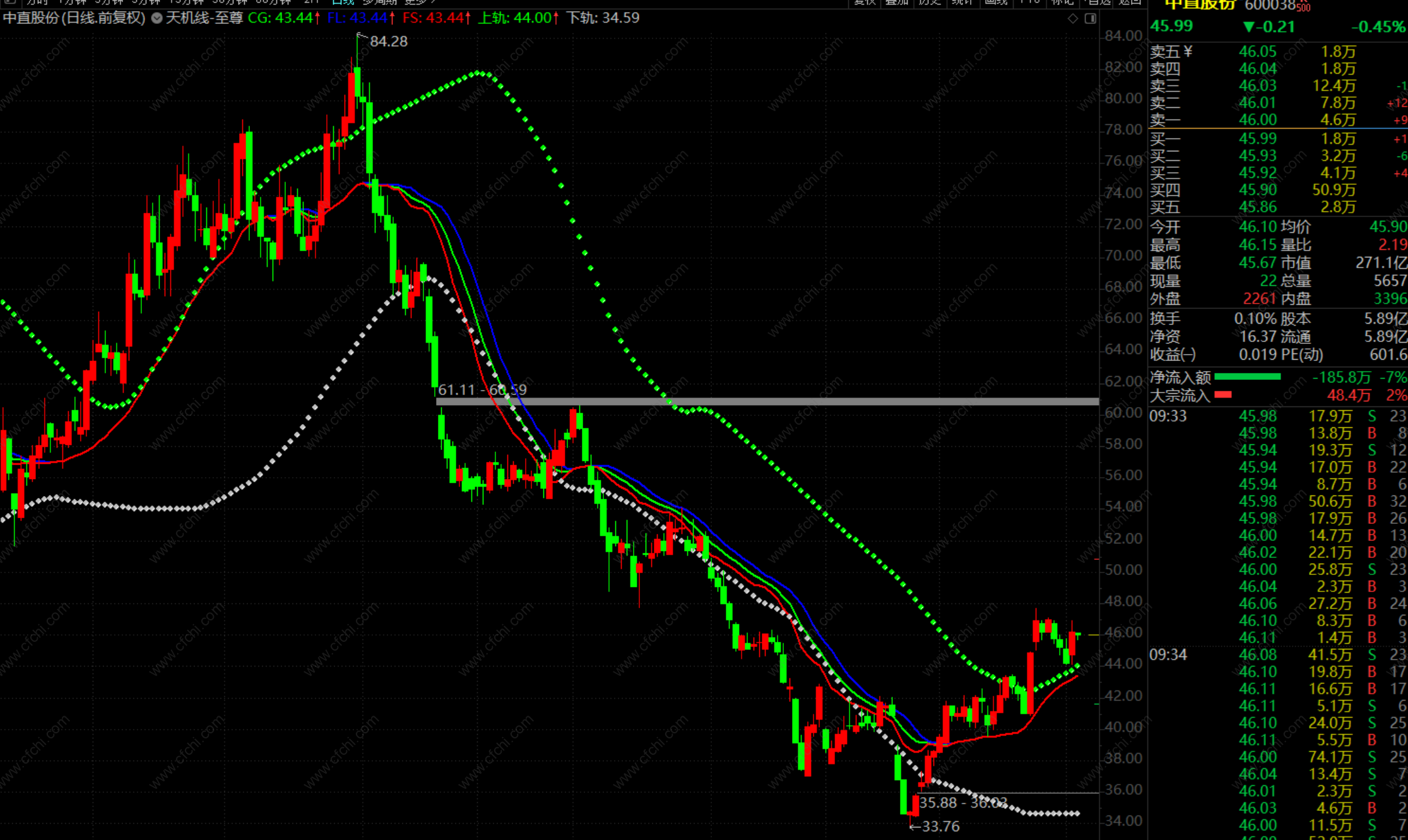The height and width of the screenshot is (840, 1408).
Task: Open the 画线 drawing tools
Action: 995,2
